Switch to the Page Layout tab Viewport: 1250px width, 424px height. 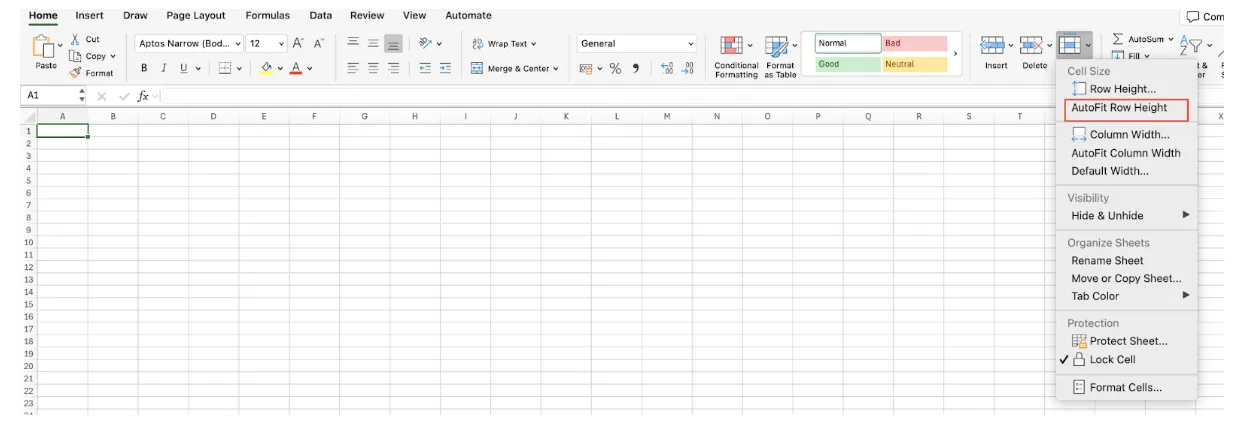196,16
